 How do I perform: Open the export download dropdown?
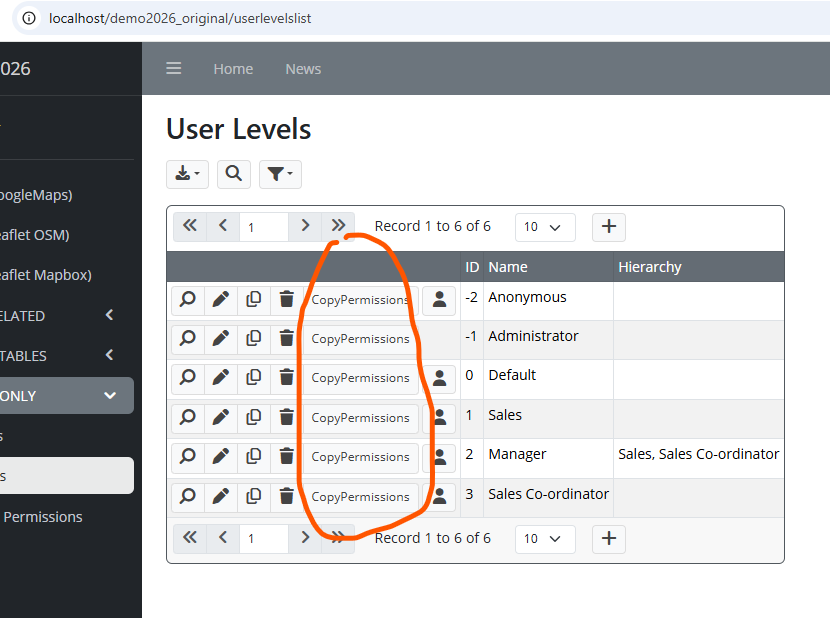tap(187, 174)
